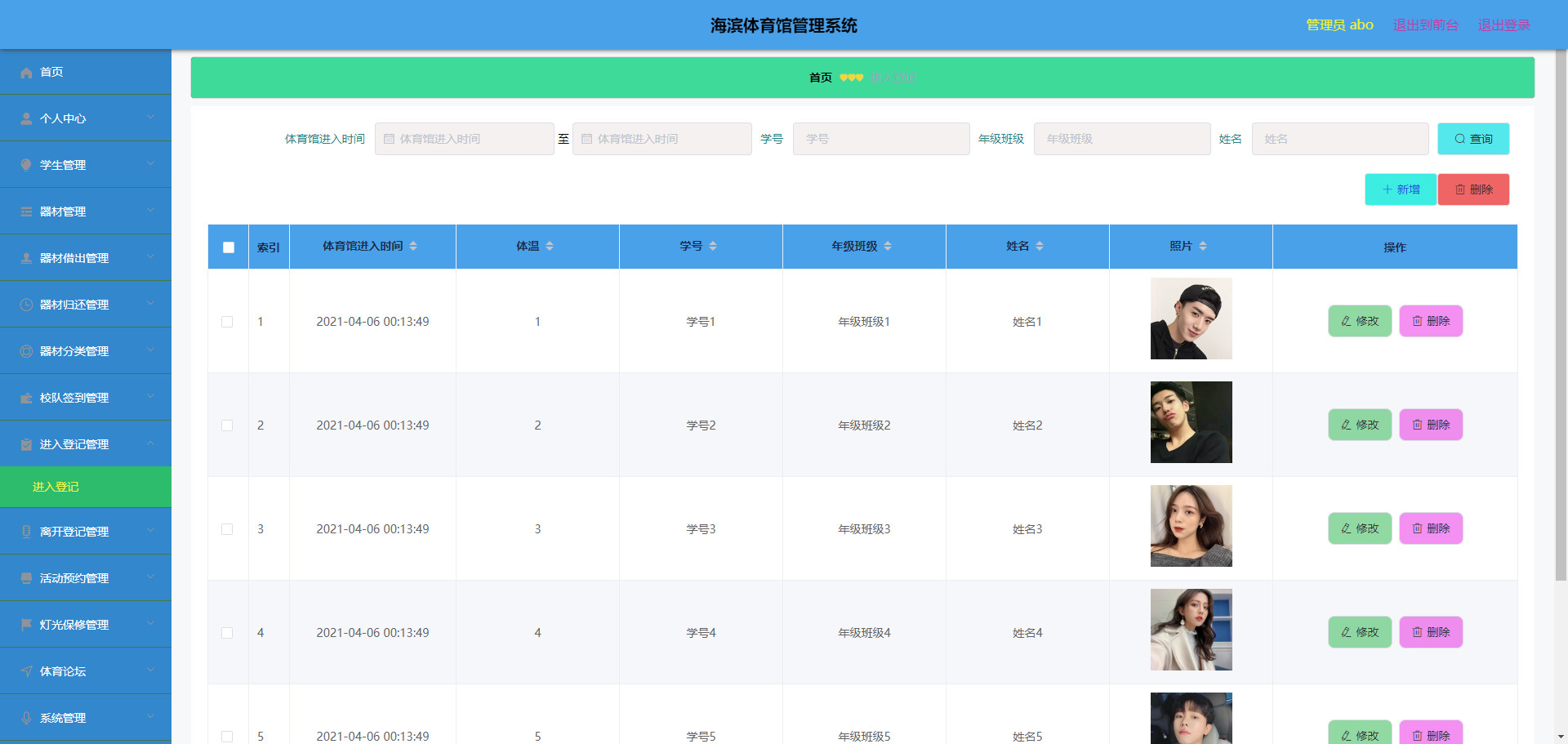Click the 姓名 search input field
1568x744 pixels.
[1340, 140]
